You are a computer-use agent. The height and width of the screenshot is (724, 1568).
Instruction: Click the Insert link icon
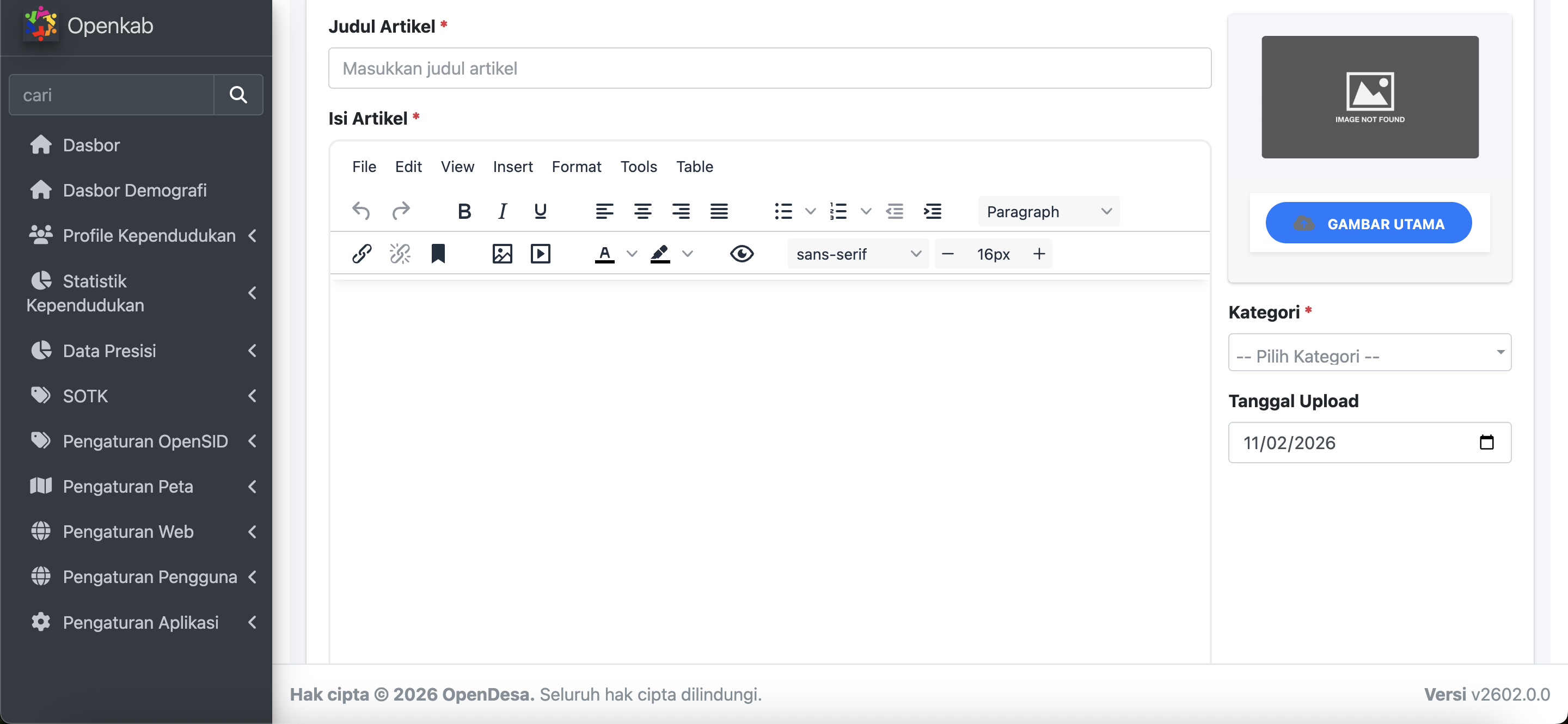361,254
